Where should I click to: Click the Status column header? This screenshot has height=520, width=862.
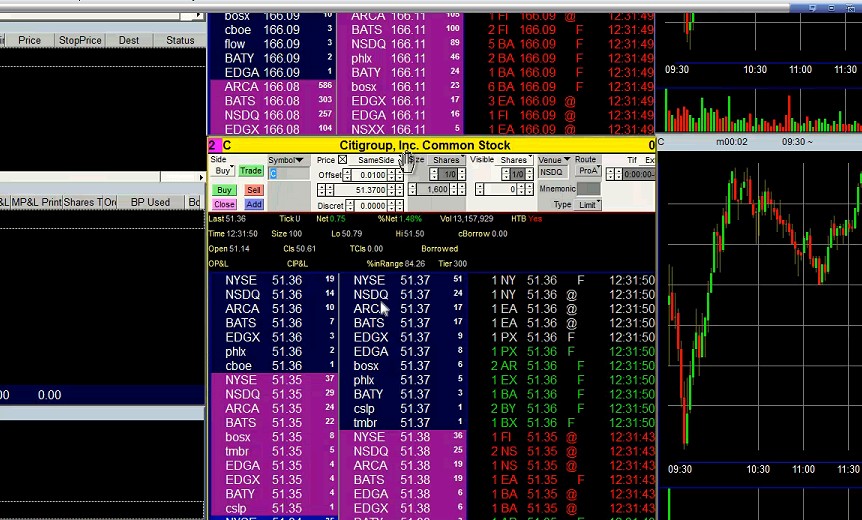180,40
